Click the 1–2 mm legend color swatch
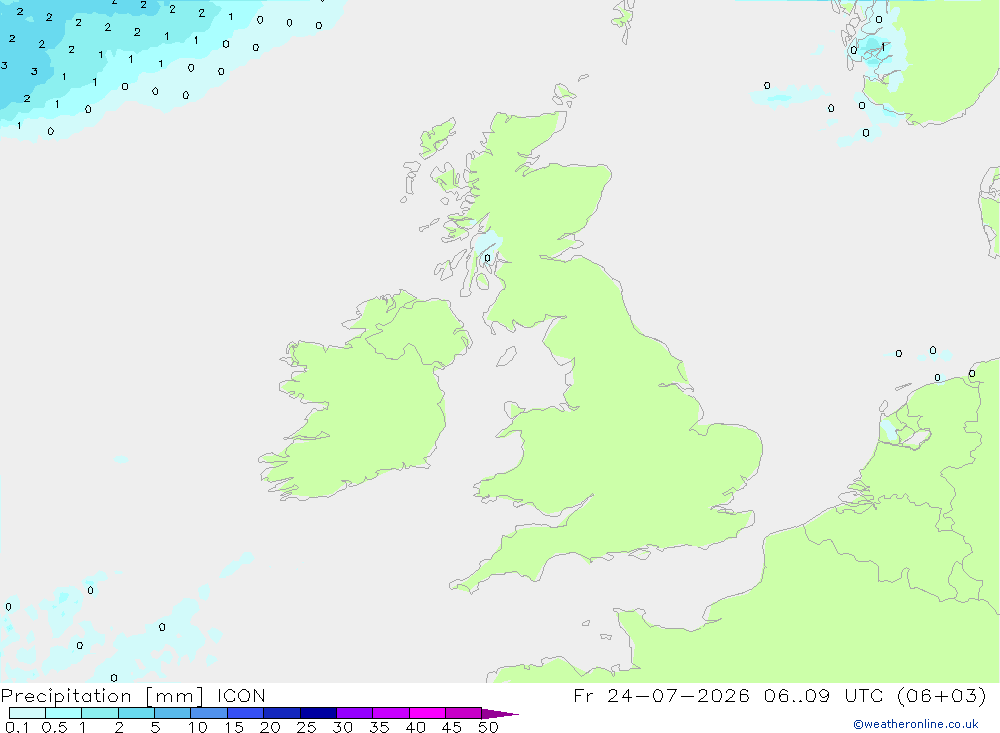Screen dimensions: 1000x733 (99, 713)
